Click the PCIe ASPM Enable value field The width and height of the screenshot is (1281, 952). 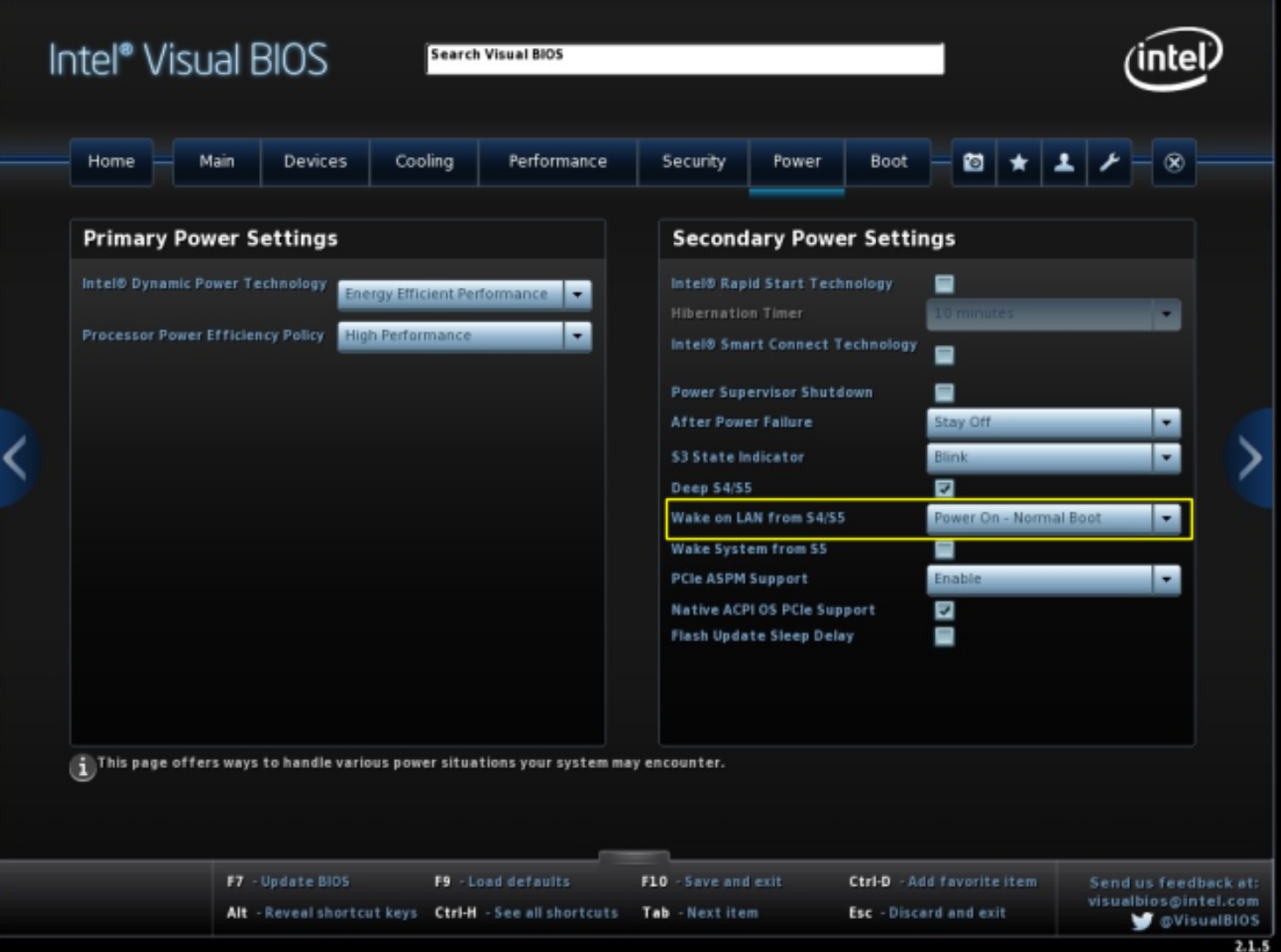click(1039, 580)
